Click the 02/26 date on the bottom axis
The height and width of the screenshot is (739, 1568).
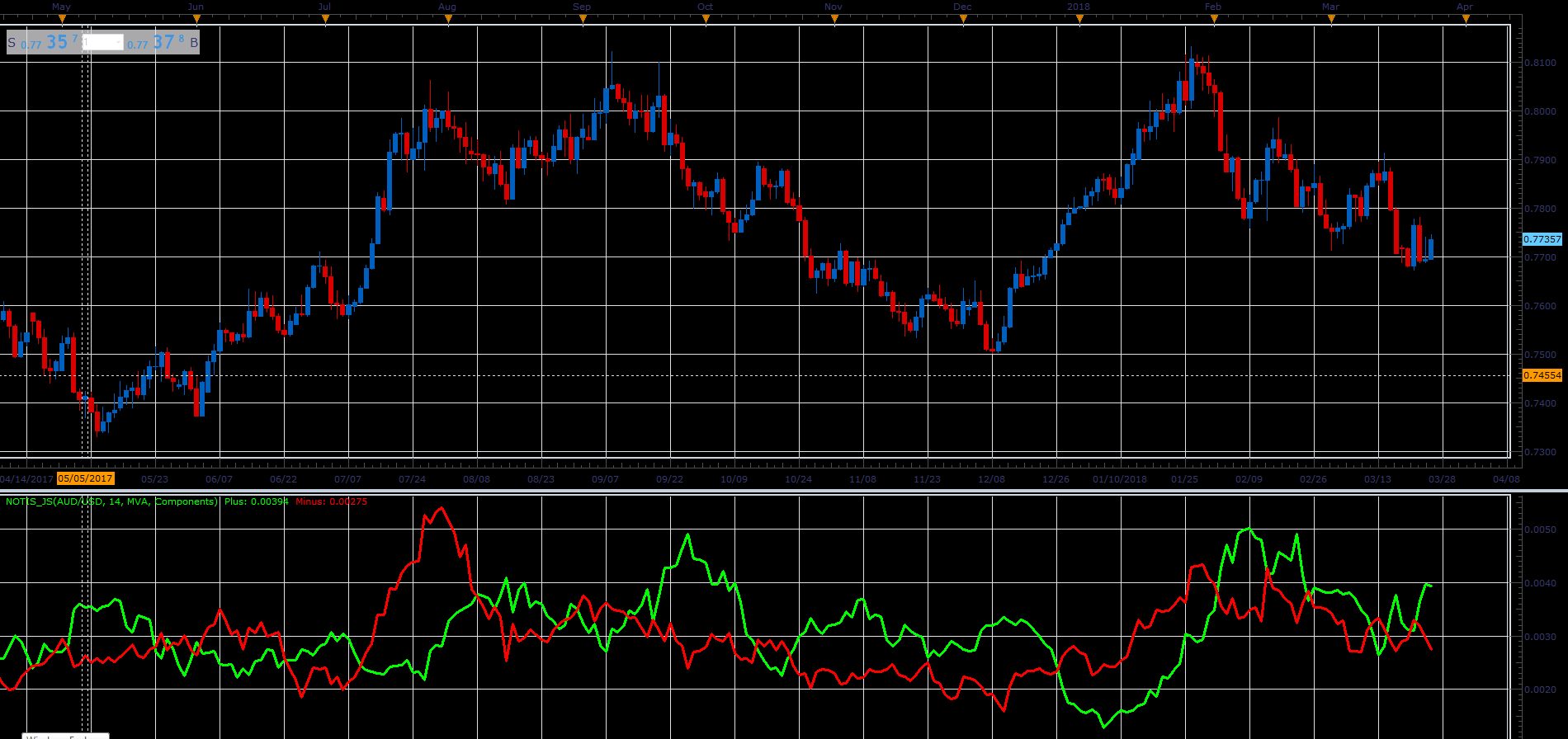[x=1313, y=479]
